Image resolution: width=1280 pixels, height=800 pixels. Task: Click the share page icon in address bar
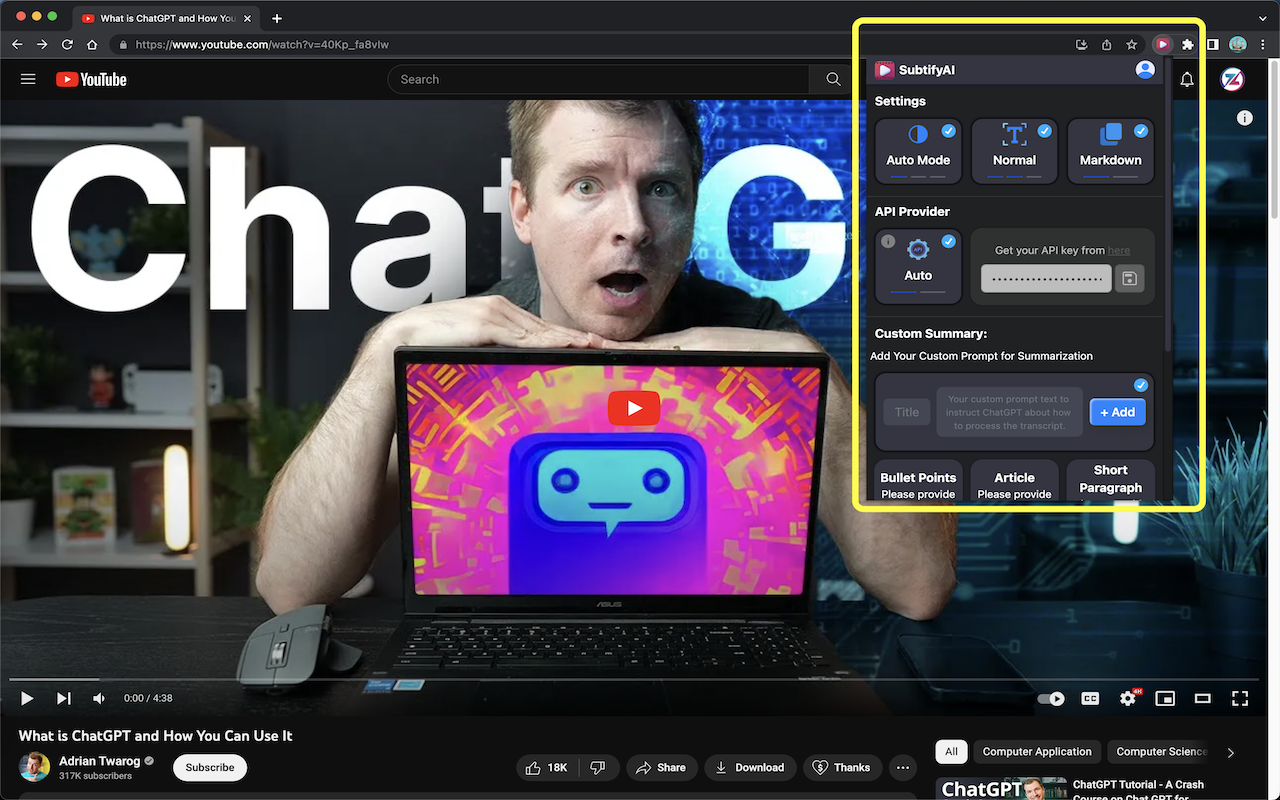[x=1107, y=44]
